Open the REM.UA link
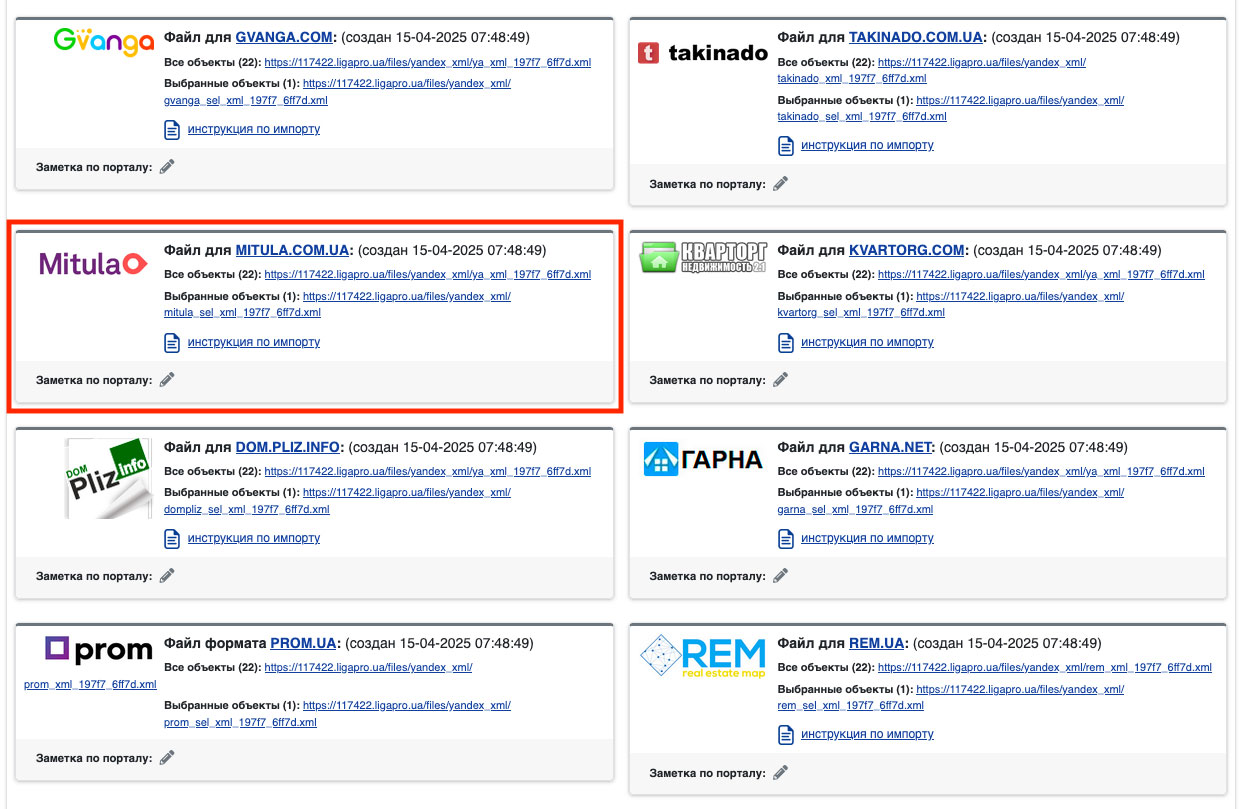 pos(876,643)
